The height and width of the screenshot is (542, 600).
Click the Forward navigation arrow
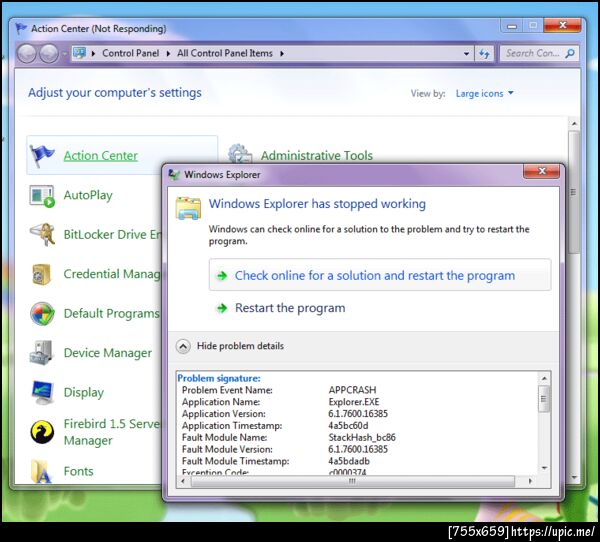coord(49,54)
